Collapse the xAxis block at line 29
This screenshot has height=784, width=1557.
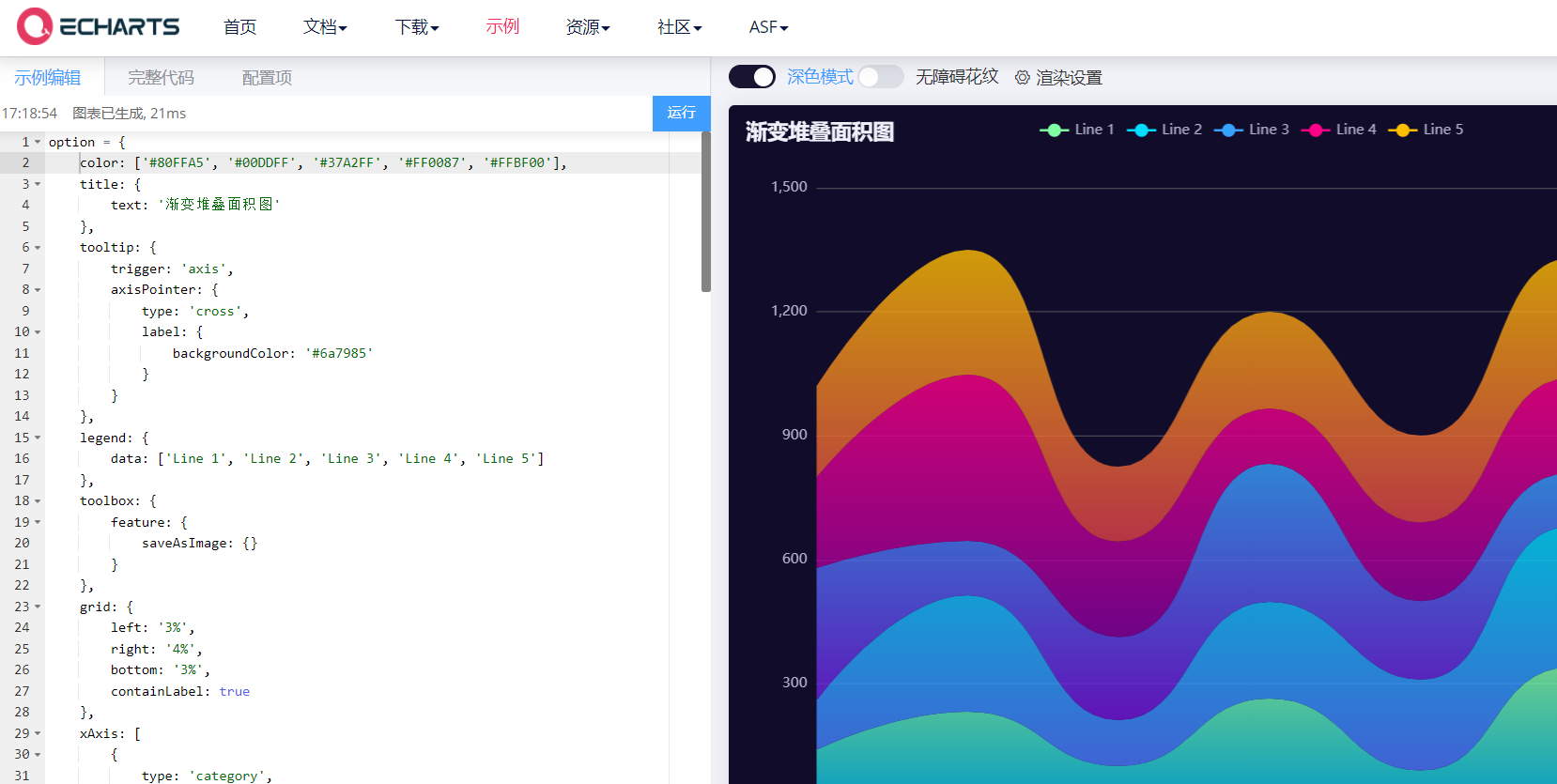click(x=38, y=733)
